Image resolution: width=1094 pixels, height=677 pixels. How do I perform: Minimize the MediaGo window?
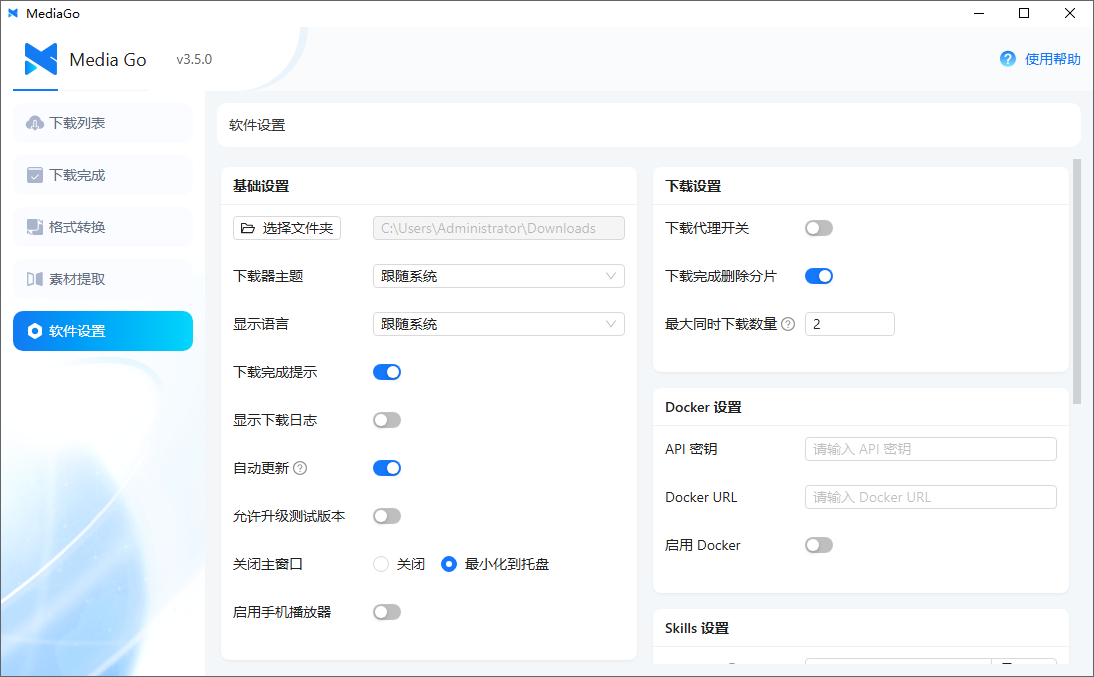[x=979, y=13]
